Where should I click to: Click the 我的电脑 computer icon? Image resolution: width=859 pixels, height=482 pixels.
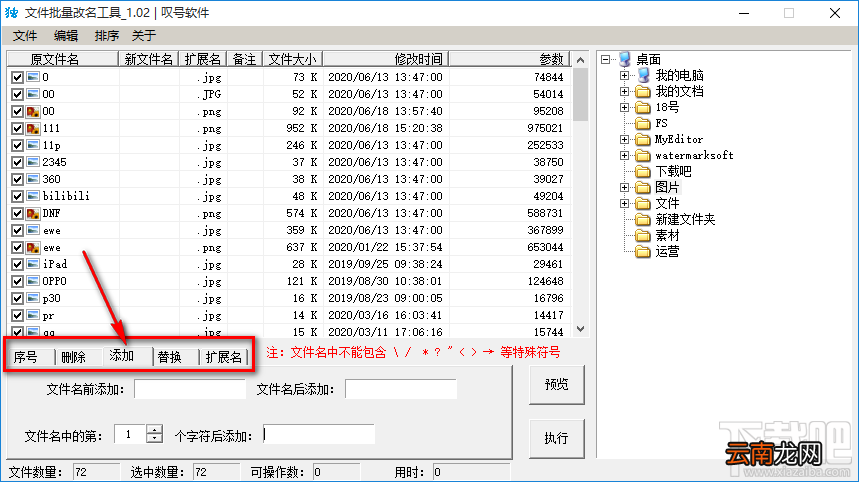coord(644,75)
